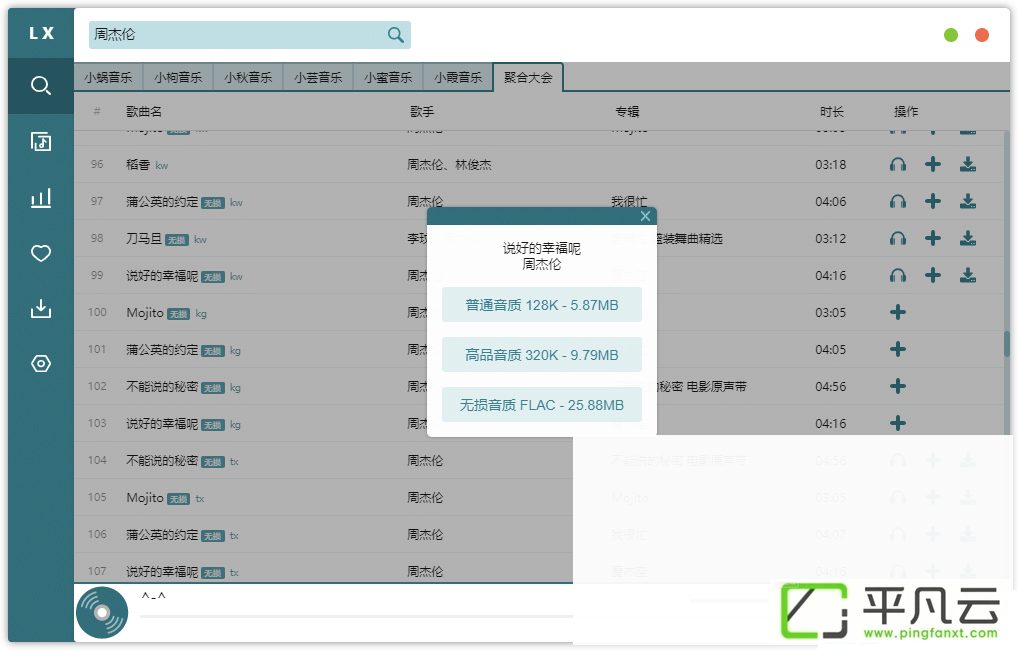Click the 歌曲名 column header
The image size is (1018, 650).
pos(144,112)
